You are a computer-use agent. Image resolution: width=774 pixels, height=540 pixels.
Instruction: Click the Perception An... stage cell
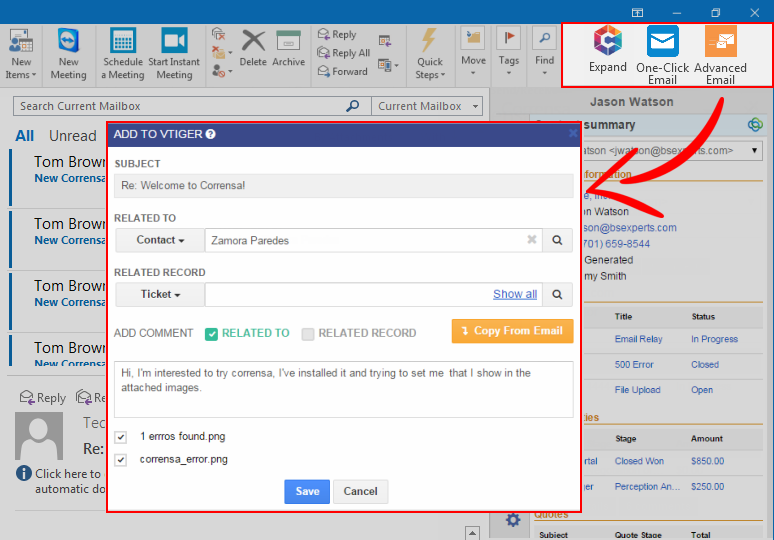[x=647, y=486]
